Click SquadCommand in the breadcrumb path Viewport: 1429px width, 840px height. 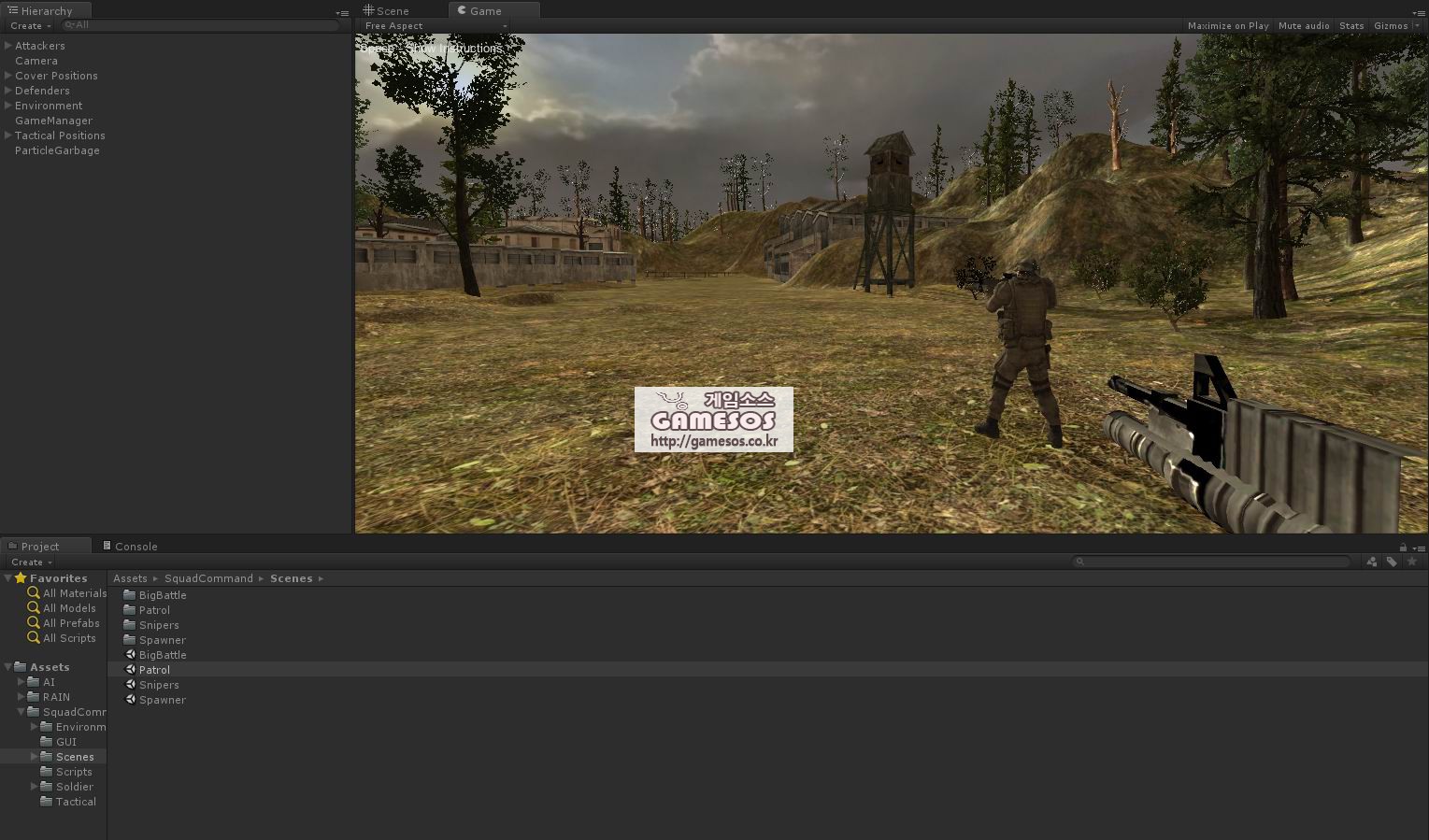208,578
